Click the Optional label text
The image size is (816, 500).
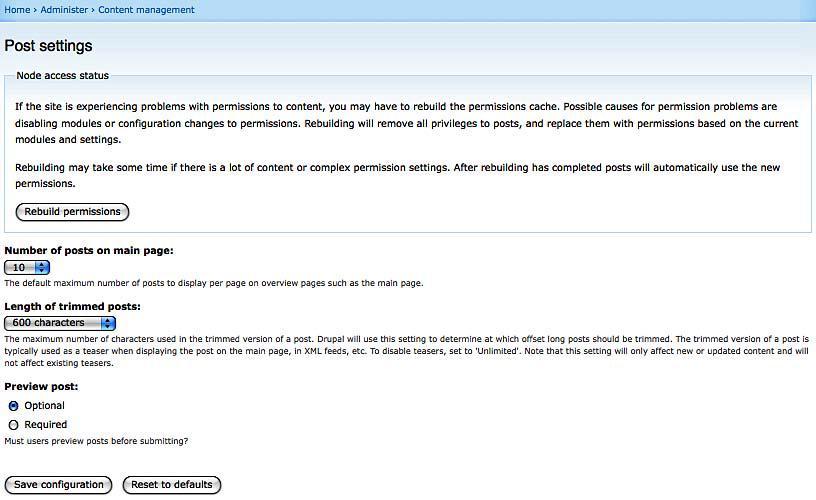[x=44, y=406]
